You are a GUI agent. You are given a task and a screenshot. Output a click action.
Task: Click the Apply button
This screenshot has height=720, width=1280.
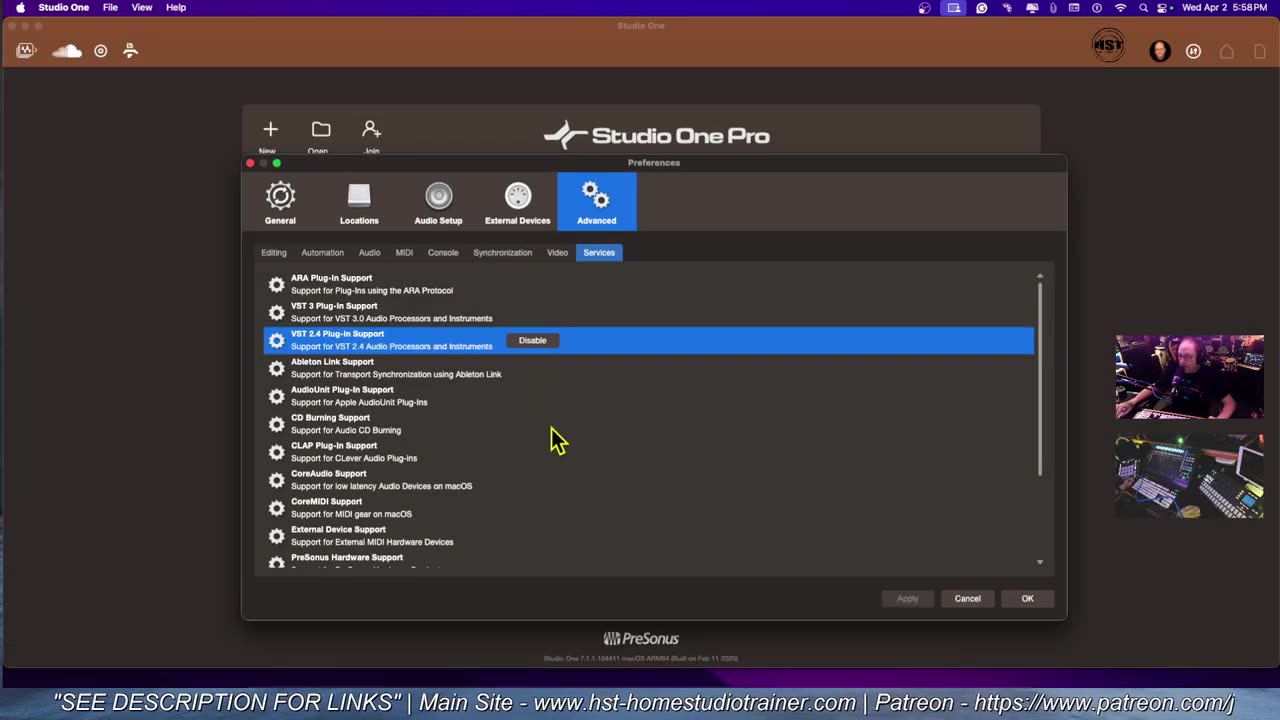click(908, 599)
